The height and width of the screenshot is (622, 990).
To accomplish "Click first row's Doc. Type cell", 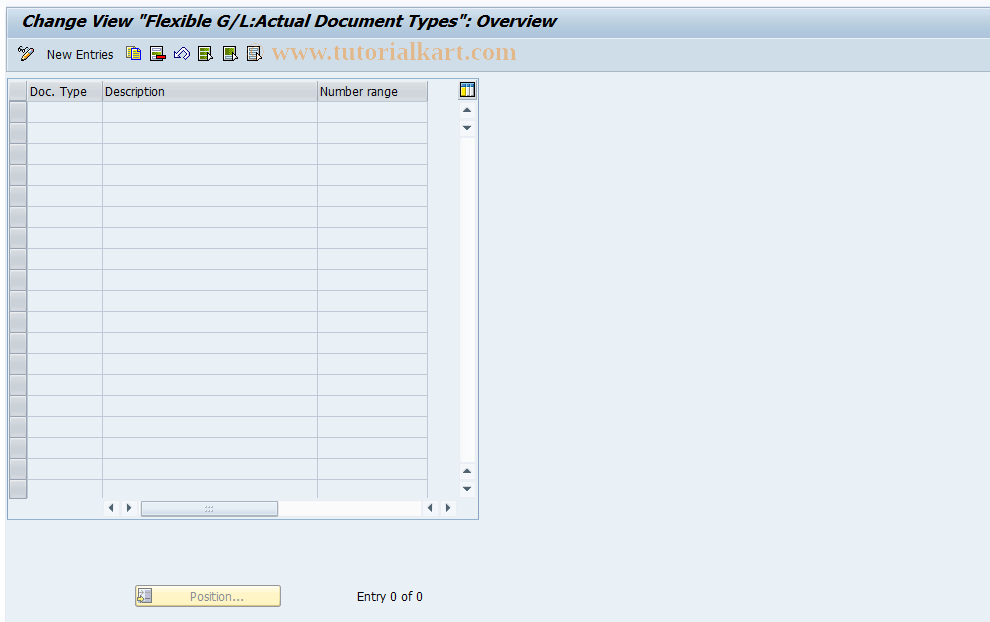I will (x=65, y=112).
